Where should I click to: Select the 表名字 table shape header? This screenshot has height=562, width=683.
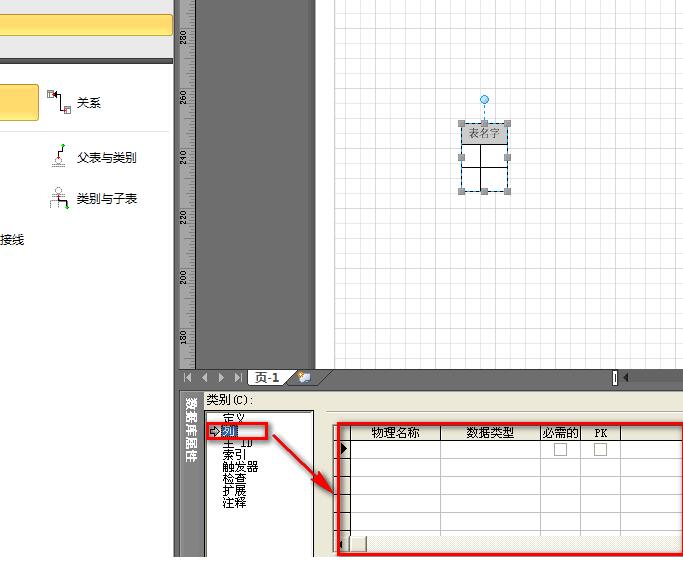(x=484, y=133)
